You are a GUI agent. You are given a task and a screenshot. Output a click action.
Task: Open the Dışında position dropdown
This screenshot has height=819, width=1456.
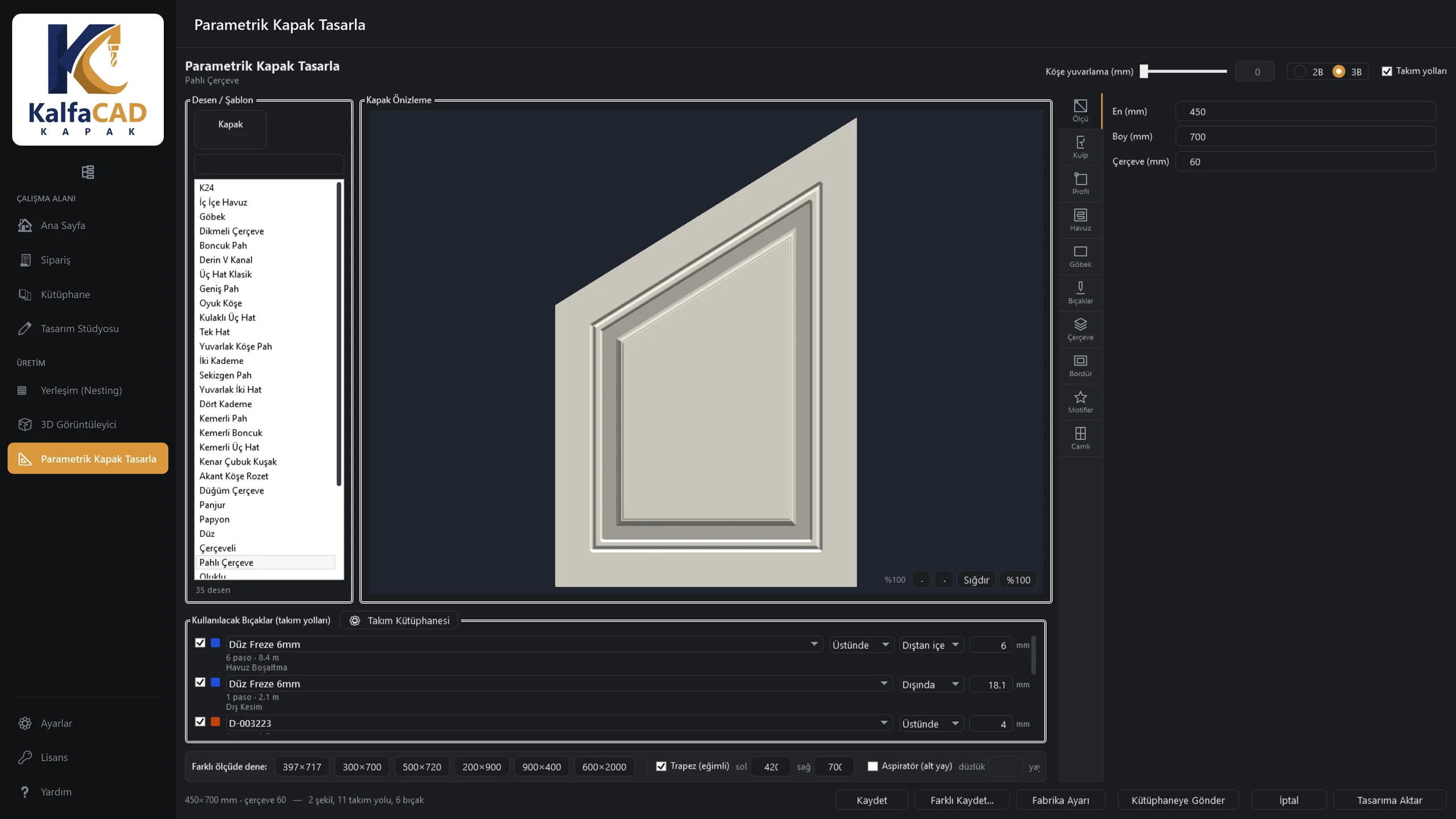click(931, 684)
